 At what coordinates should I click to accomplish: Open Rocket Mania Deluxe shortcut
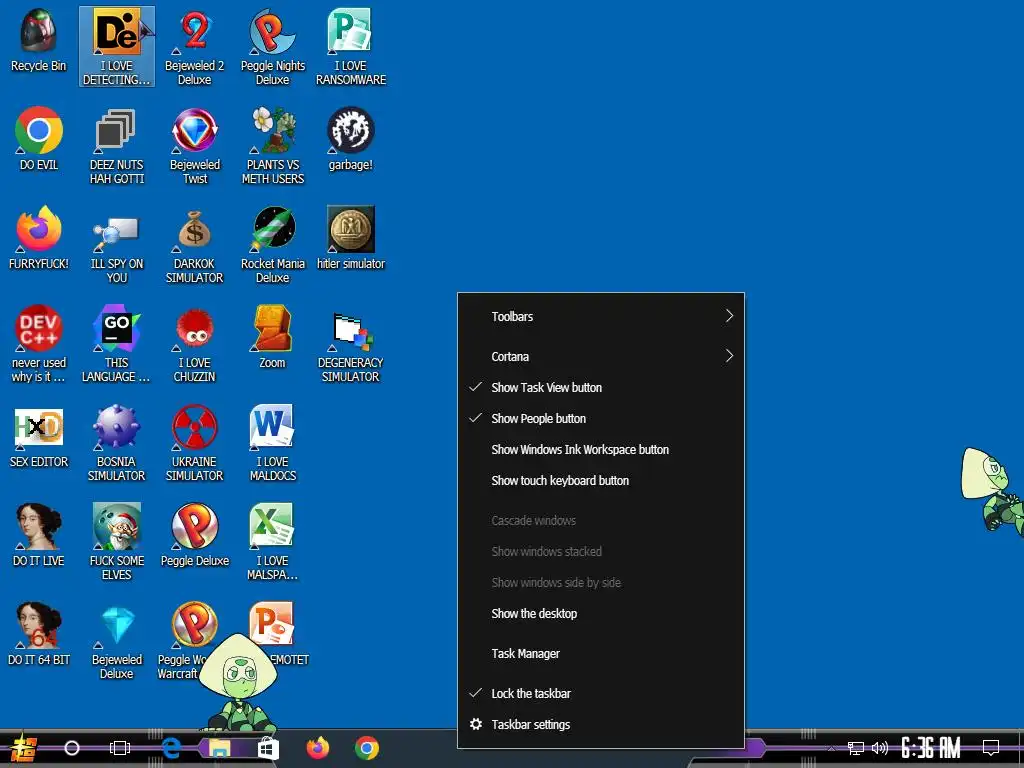272,245
